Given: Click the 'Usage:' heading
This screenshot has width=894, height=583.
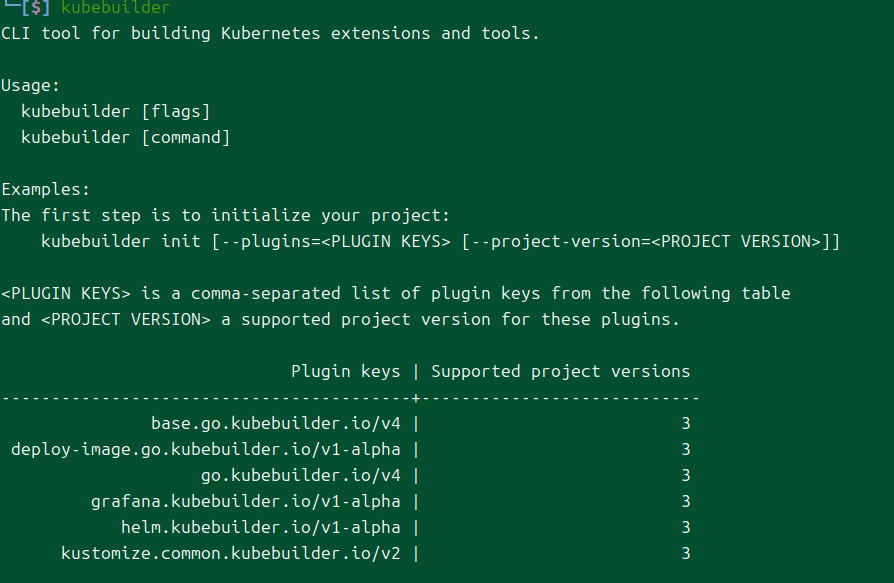Looking at the screenshot, I should click(x=30, y=85).
